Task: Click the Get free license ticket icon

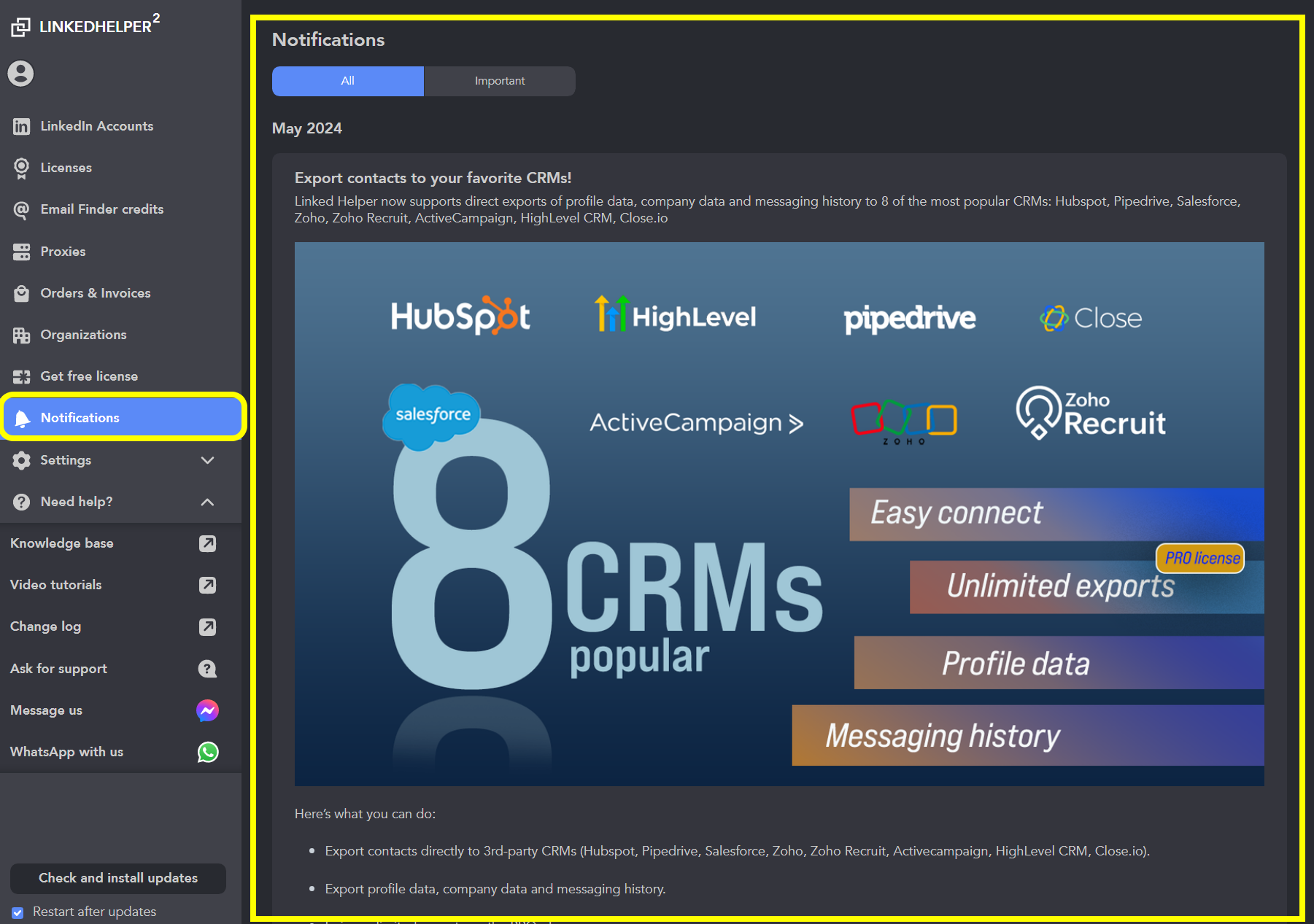Action: 22,376
